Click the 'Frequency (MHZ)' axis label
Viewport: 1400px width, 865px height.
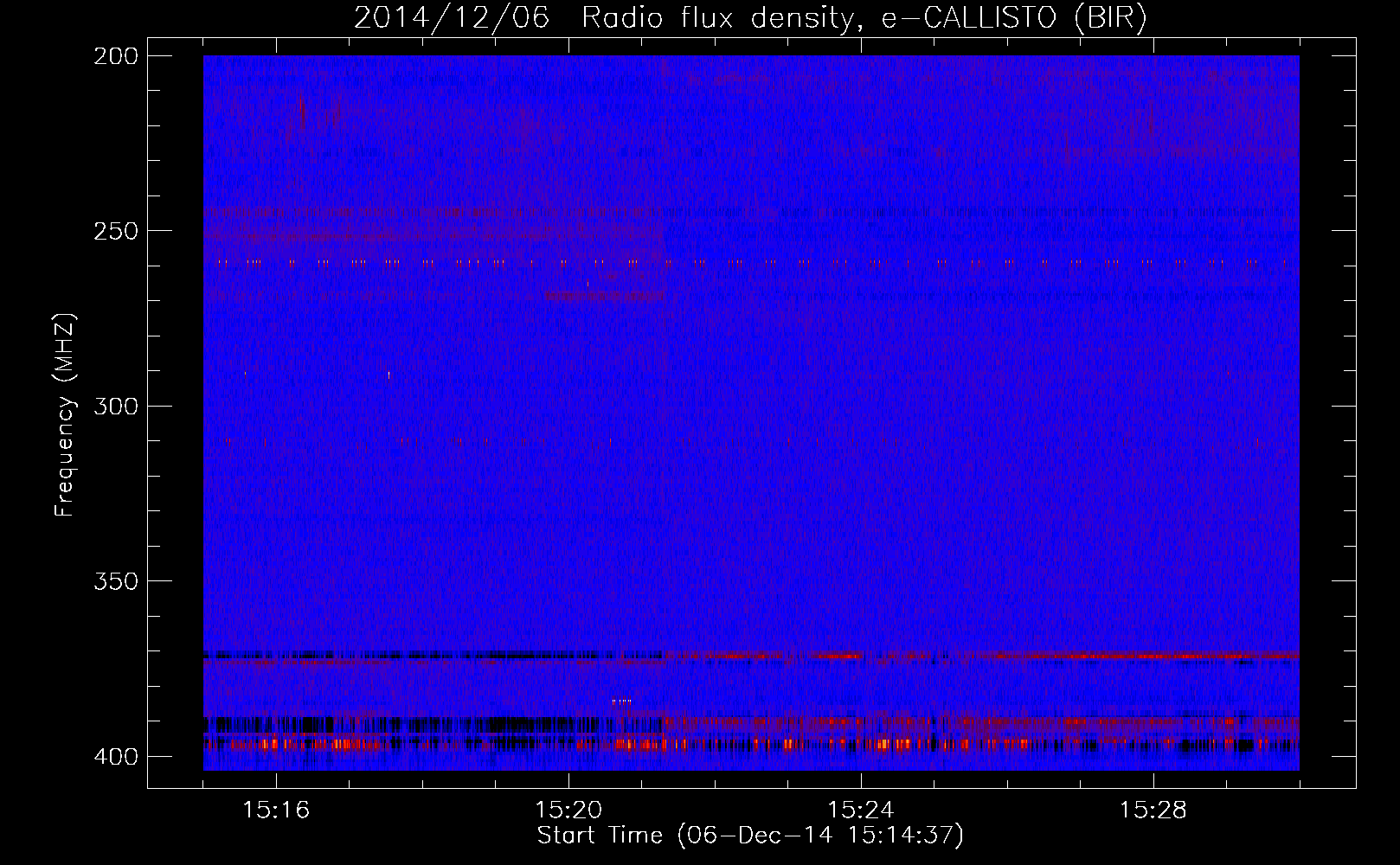(65, 415)
